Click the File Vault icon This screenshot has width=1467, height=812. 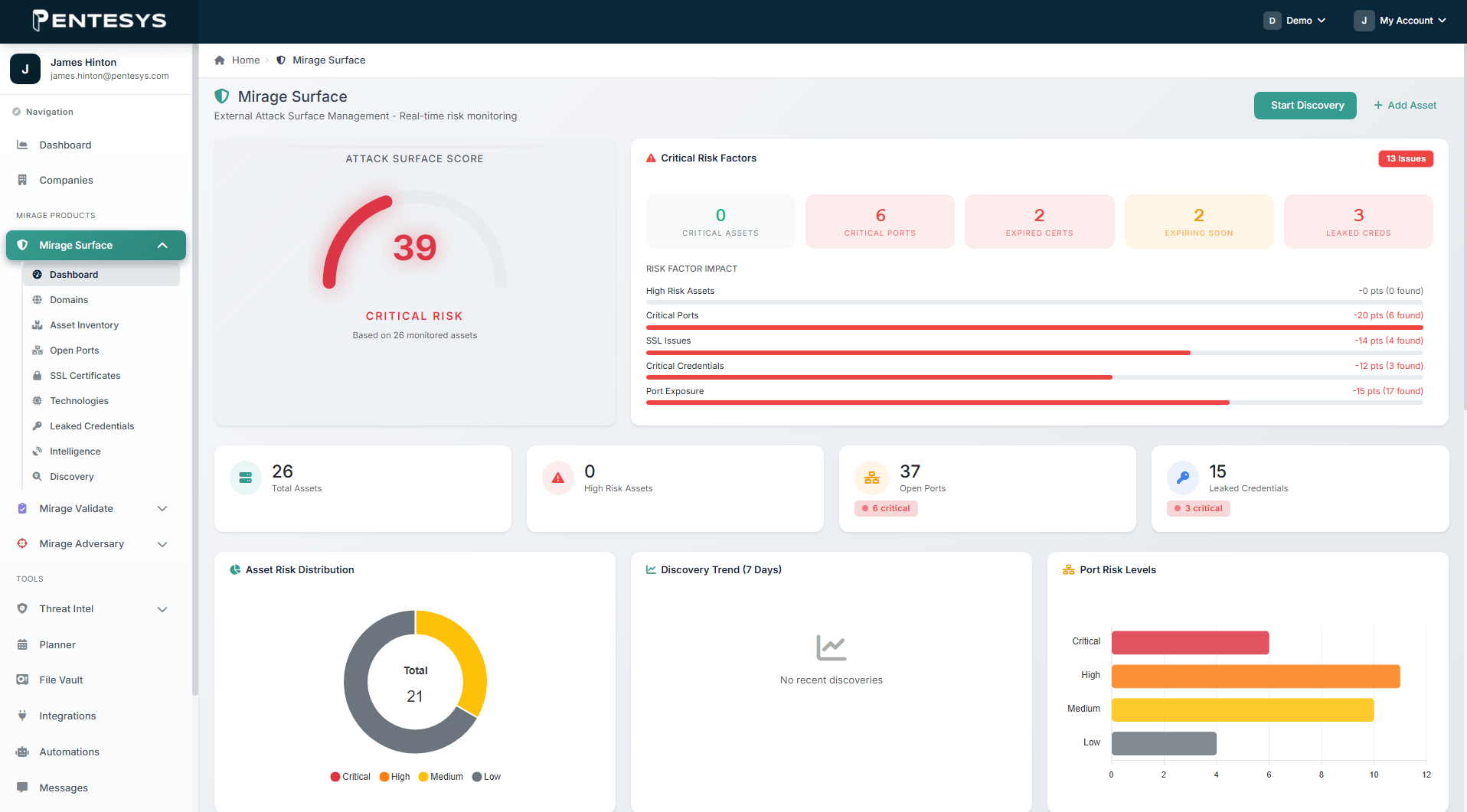(x=22, y=680)
